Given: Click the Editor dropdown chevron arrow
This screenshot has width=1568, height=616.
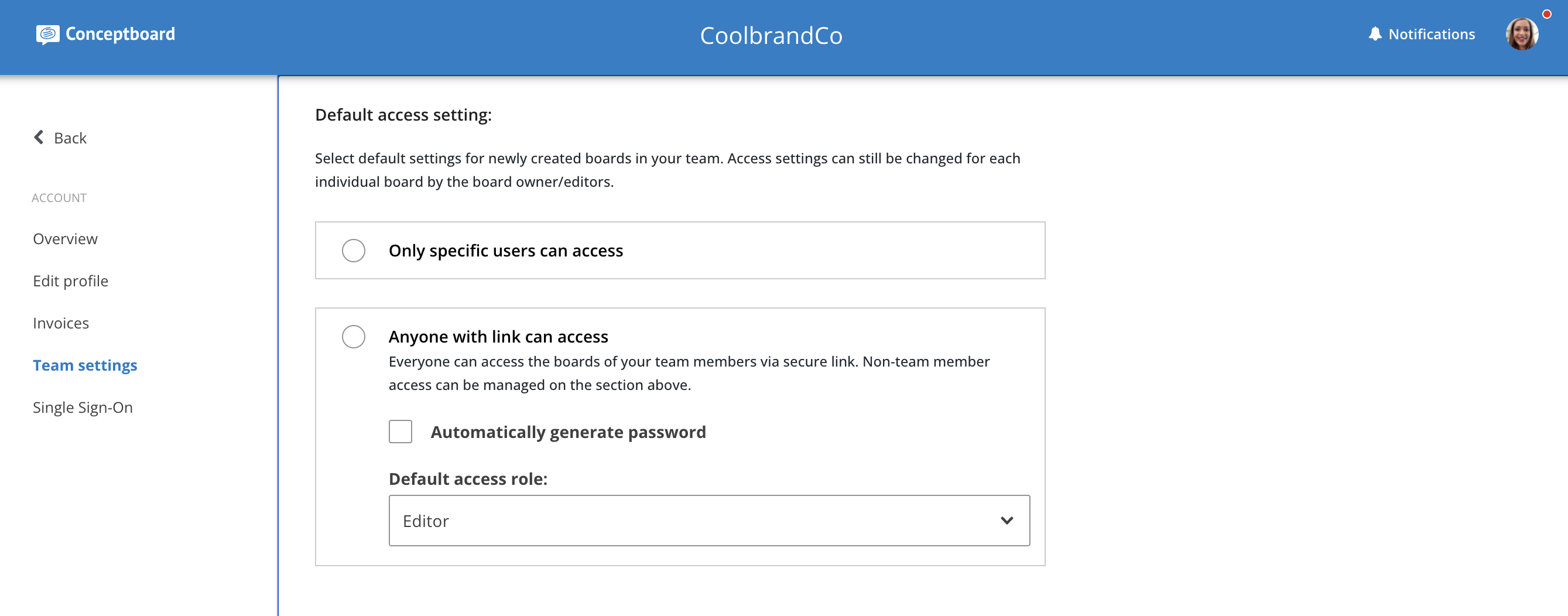Looking at the screenshot, I should pyautogui.click(x=1006, y=521).
